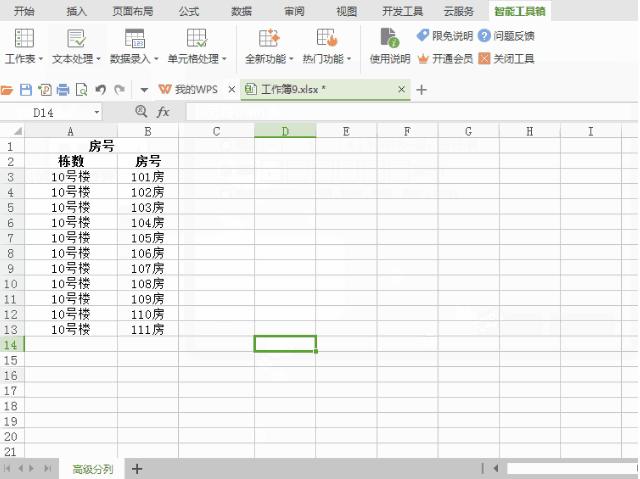Click the 开通会员 crown icon

(423, 59)
